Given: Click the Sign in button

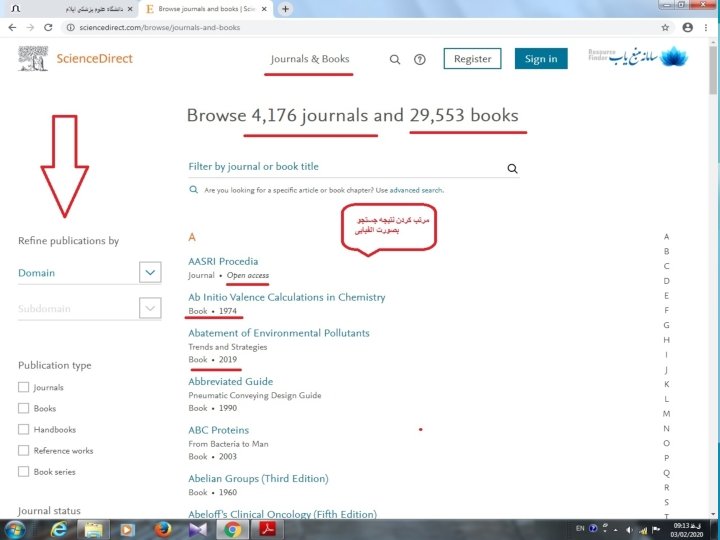Looking at the screenshot, I should coord(541,59).
